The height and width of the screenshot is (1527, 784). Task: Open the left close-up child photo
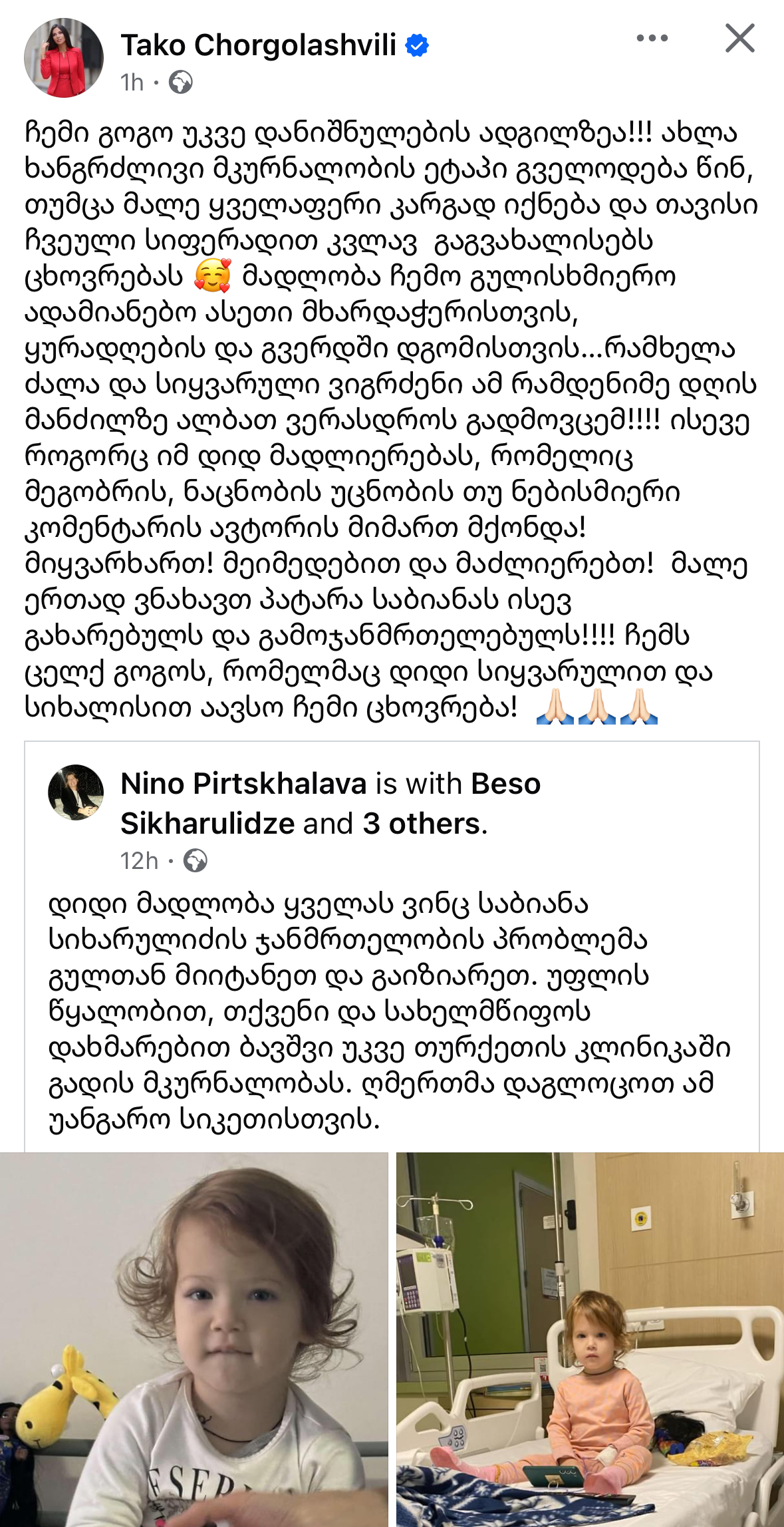194,1339
